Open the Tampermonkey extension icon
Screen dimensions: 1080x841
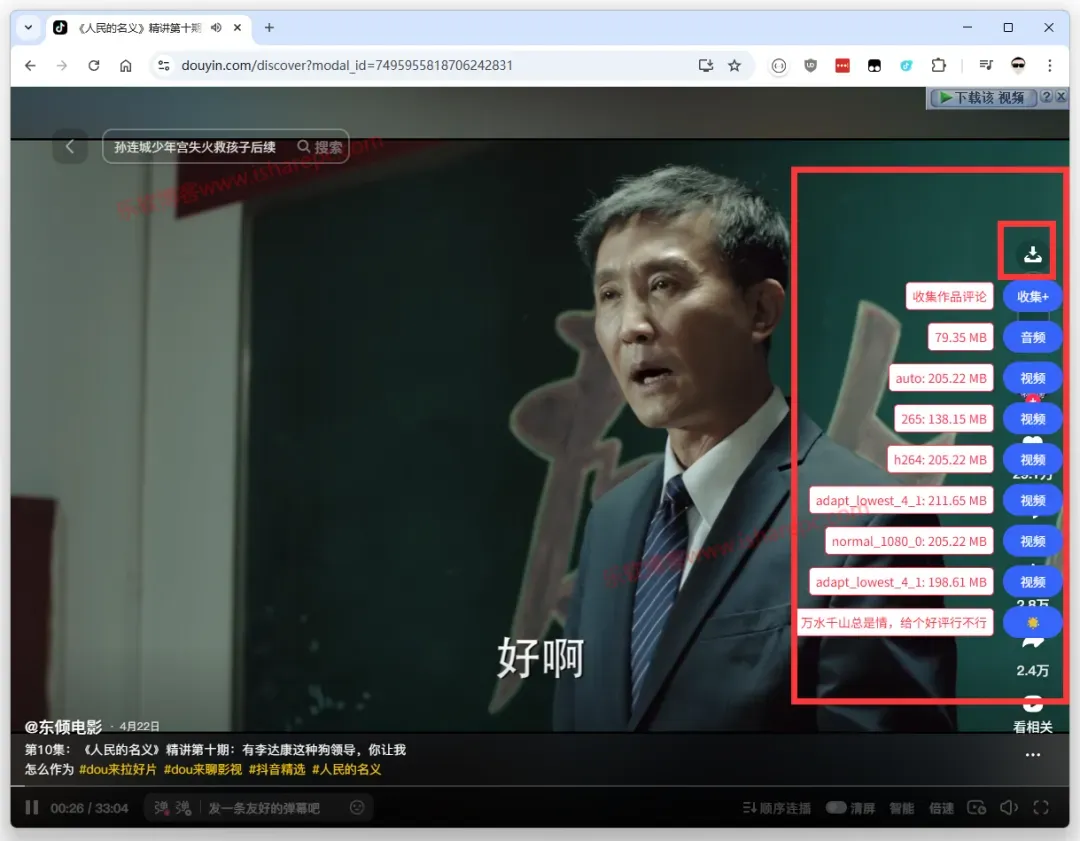(874, 65)
